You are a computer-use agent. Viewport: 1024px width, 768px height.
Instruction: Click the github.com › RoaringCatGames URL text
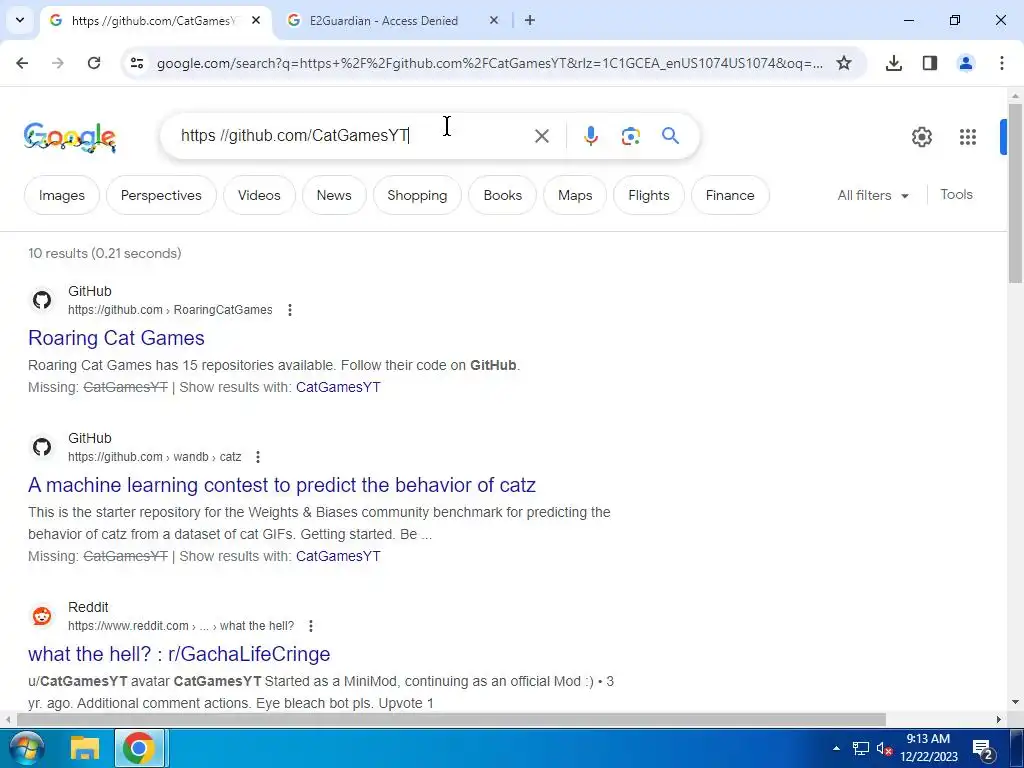(170, 310)
